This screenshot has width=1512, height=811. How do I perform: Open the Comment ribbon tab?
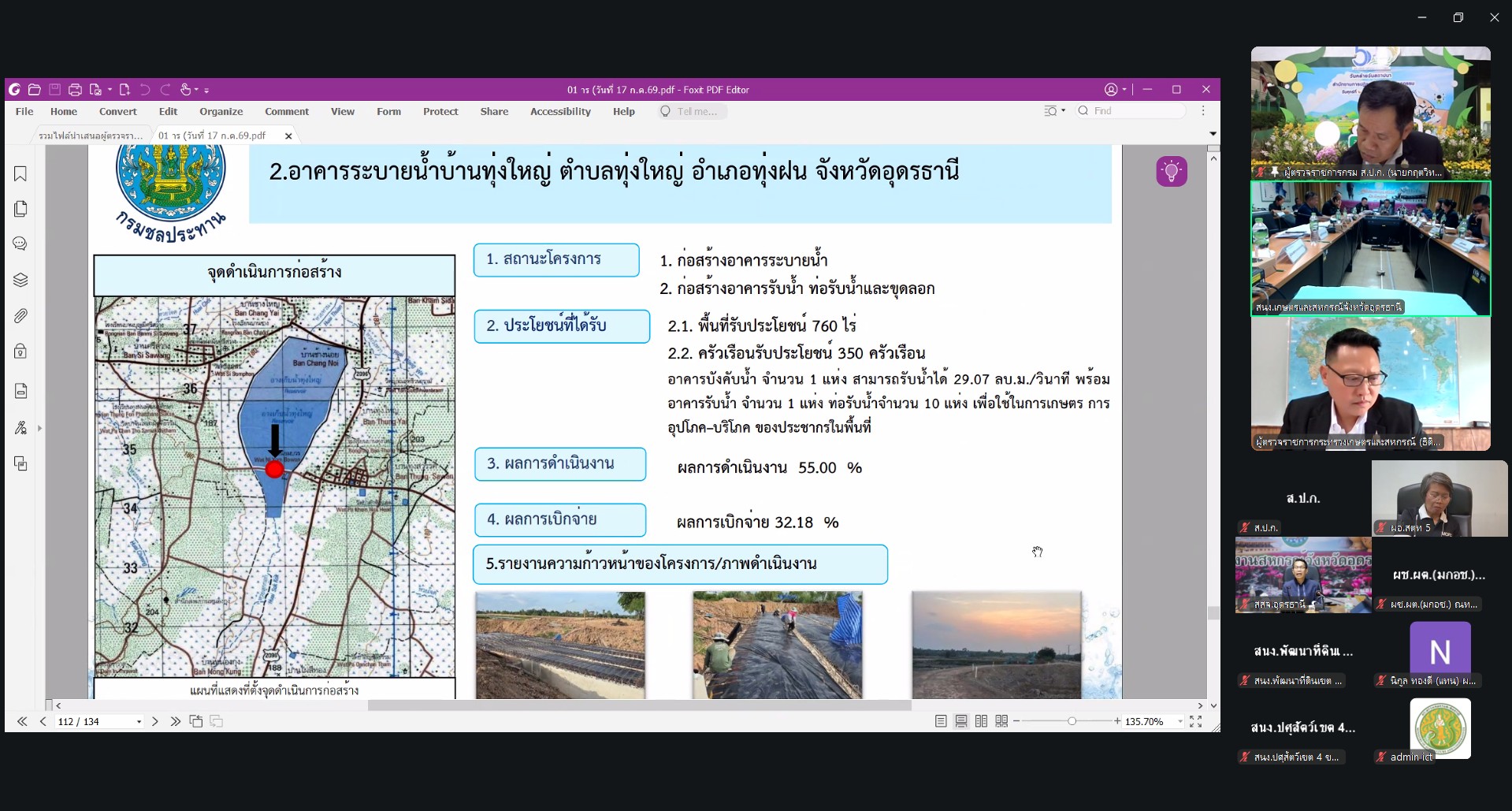coord(287,112)
